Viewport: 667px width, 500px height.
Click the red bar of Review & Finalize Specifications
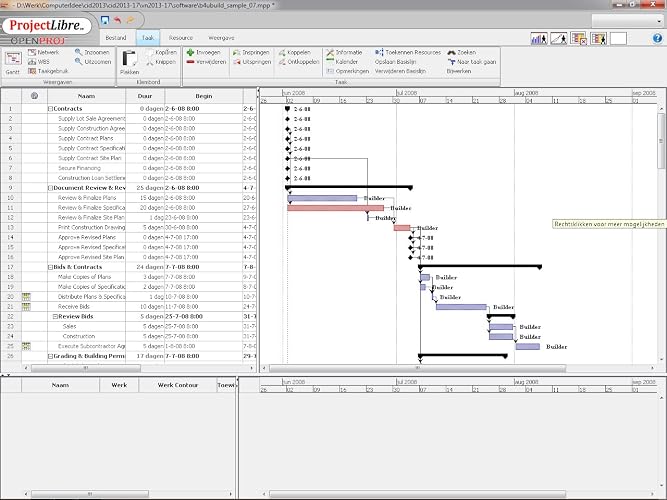click(x=336, y=208)
